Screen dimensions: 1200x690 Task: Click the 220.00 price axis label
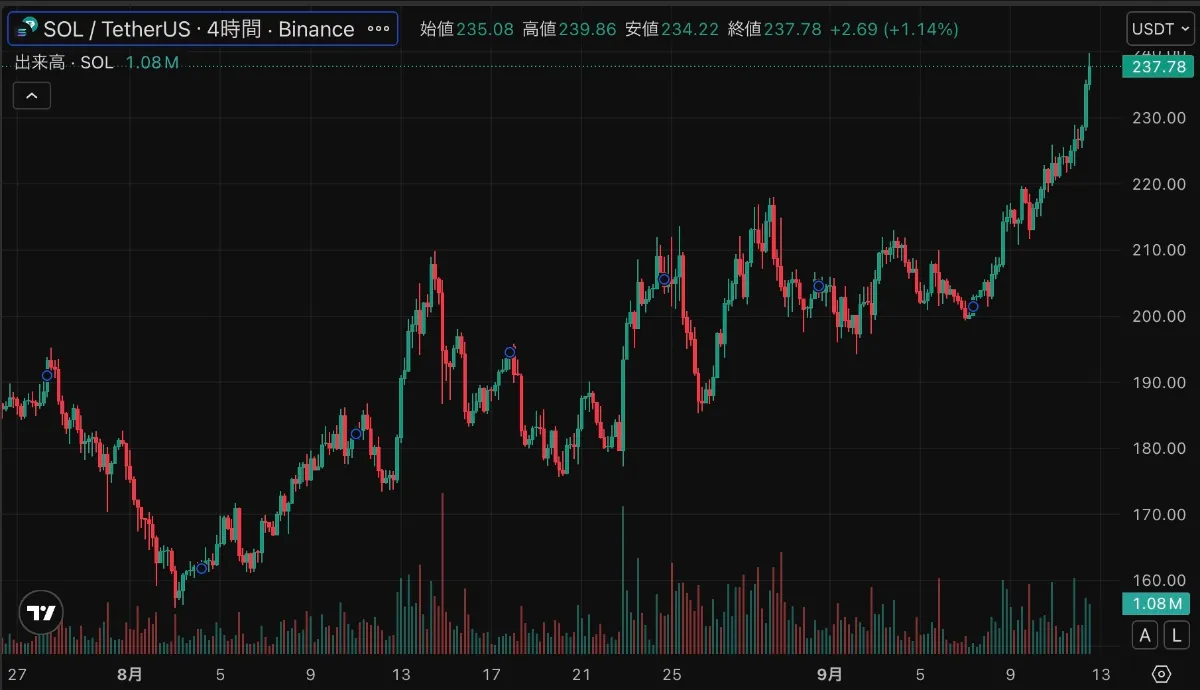pyautogui.click(x=1160, y=184)
